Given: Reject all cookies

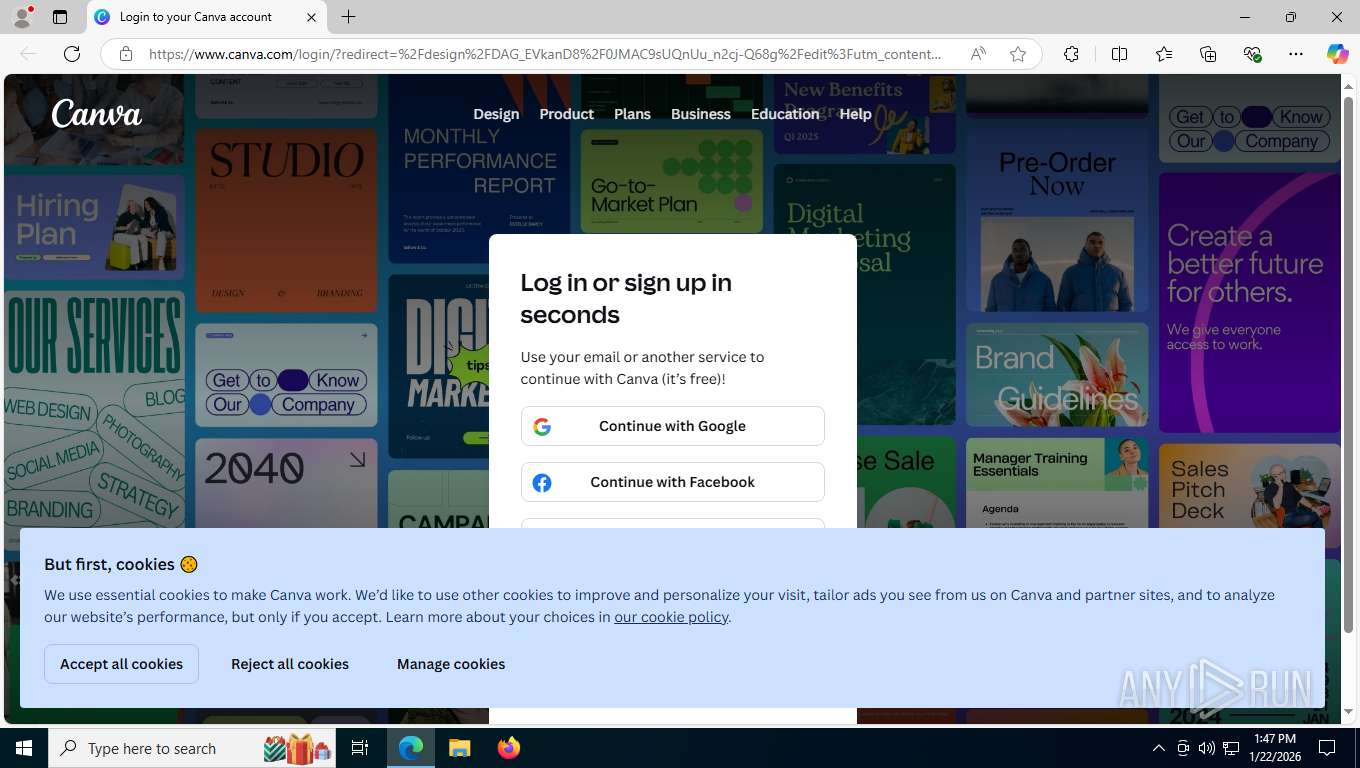Looking at the screenshot, I should click(290, 664).
